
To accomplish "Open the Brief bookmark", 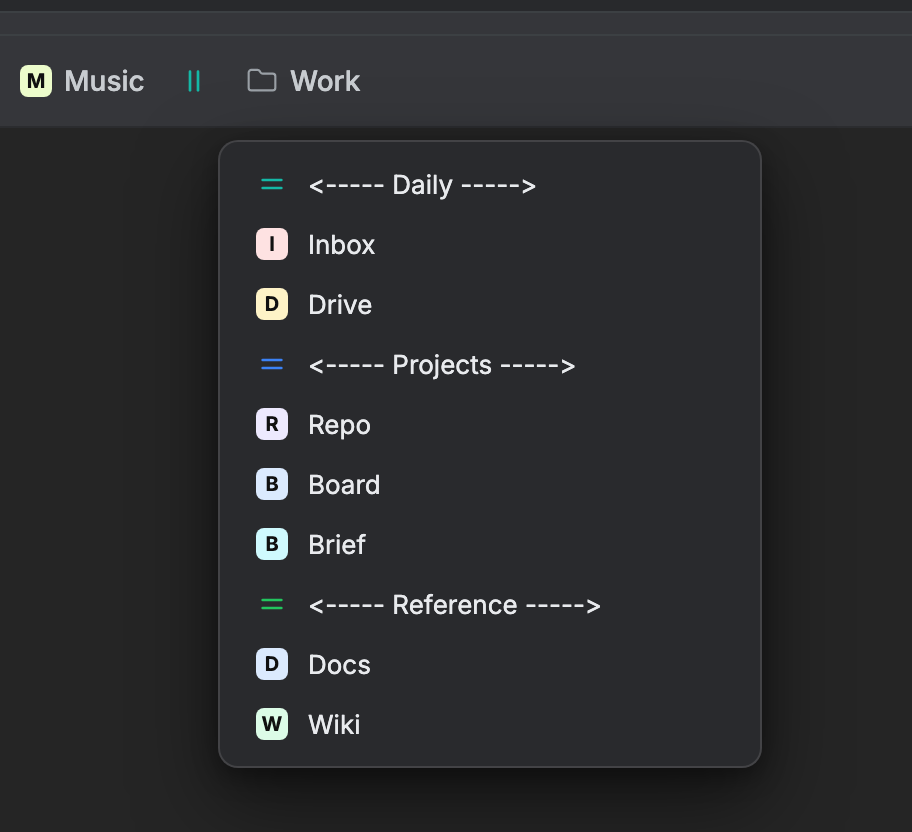I will pyautogui.click(x=337, y=545).
